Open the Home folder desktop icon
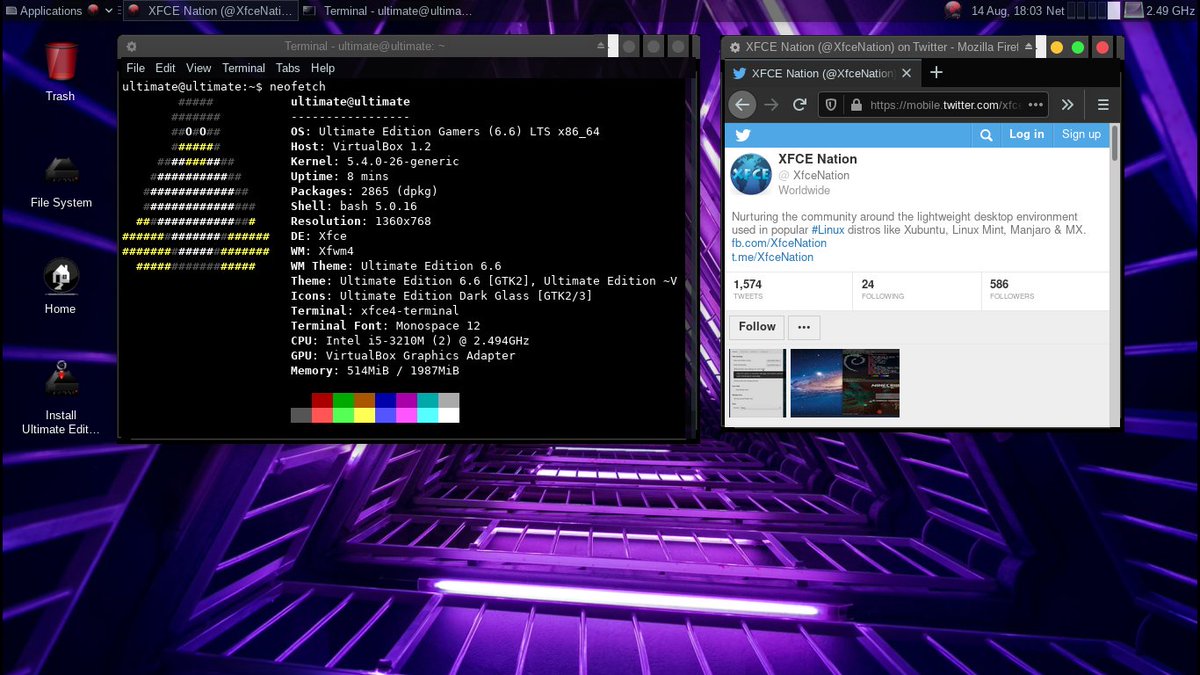This screenshot has height=675, width=1200. pos(60,286)
